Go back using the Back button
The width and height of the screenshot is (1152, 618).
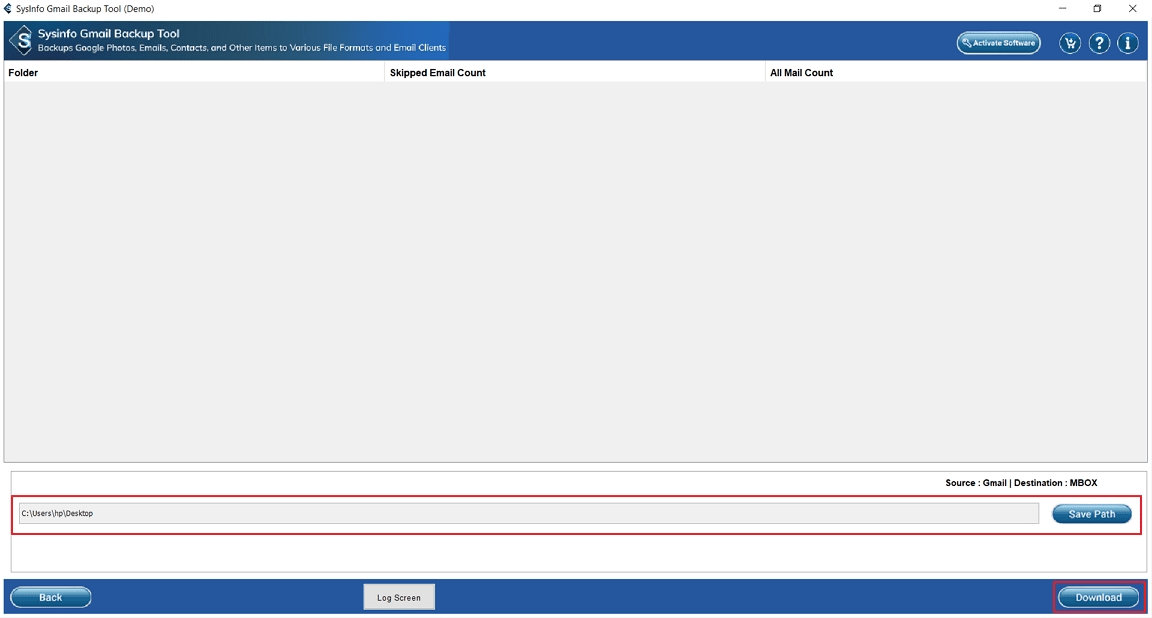click(51, 597)
